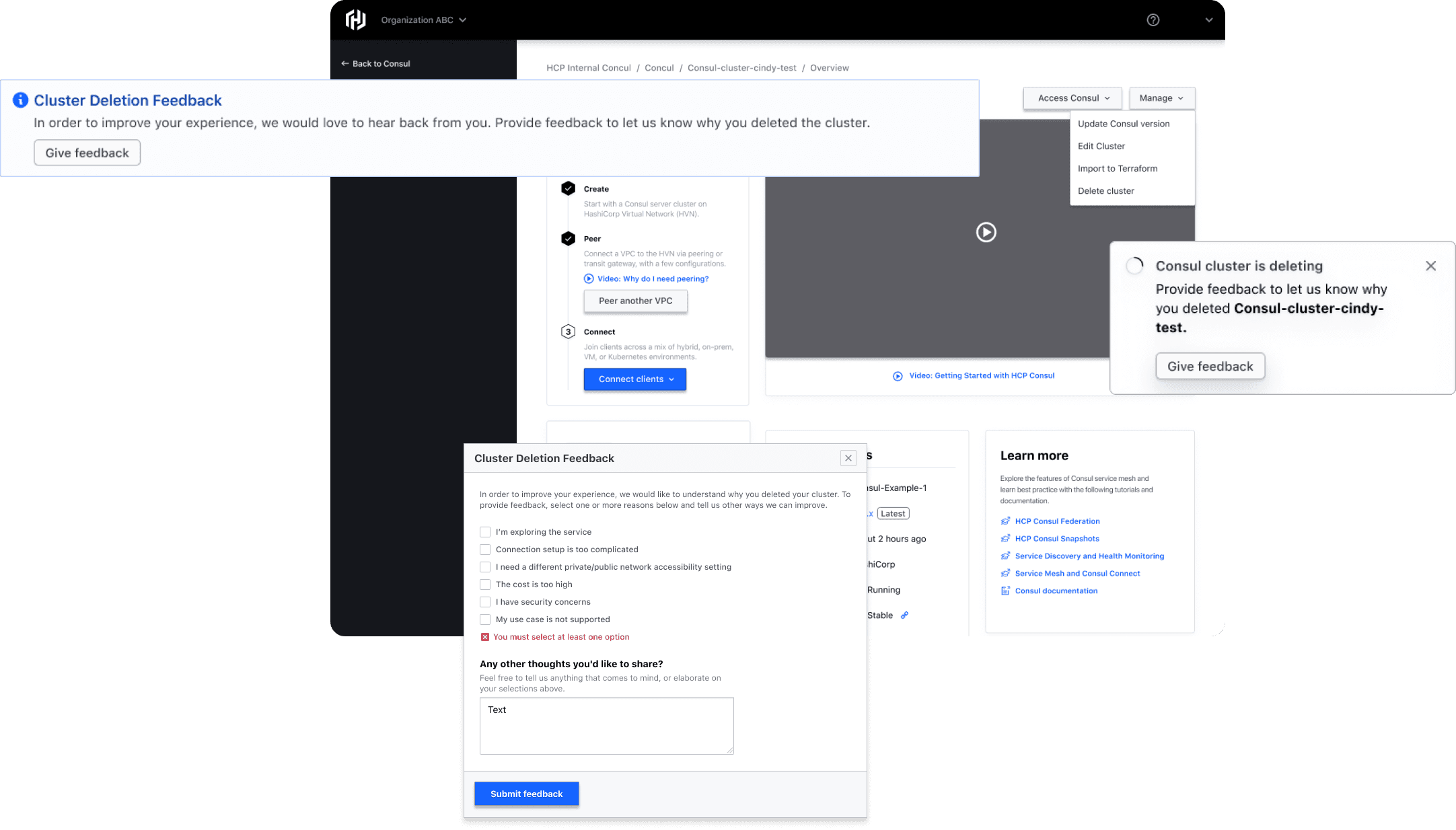The height and width of the screenshot is (830, 1456).
Task: Expand the Organization ABC dropdown
Action: pyautogui.click(x=423, y=20)
